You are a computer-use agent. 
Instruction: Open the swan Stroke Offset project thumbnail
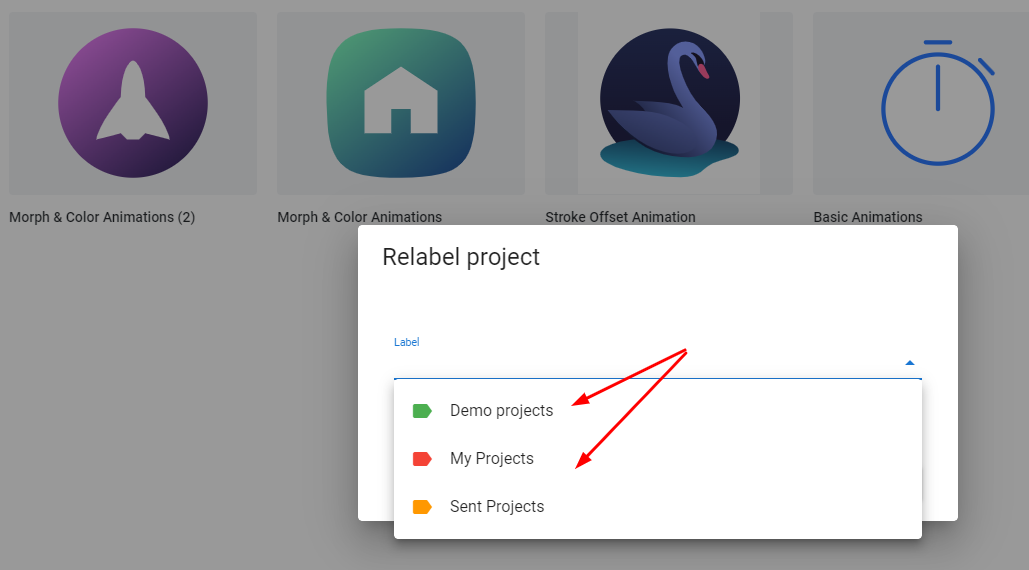click(669, 103)
